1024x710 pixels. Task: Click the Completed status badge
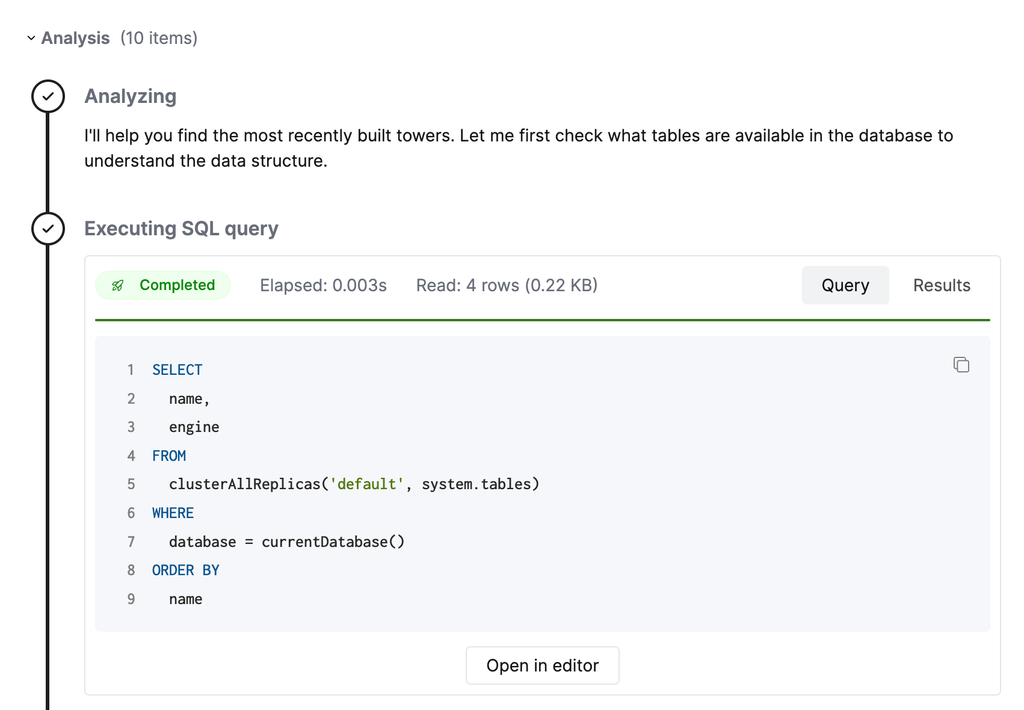pos(164,286)
